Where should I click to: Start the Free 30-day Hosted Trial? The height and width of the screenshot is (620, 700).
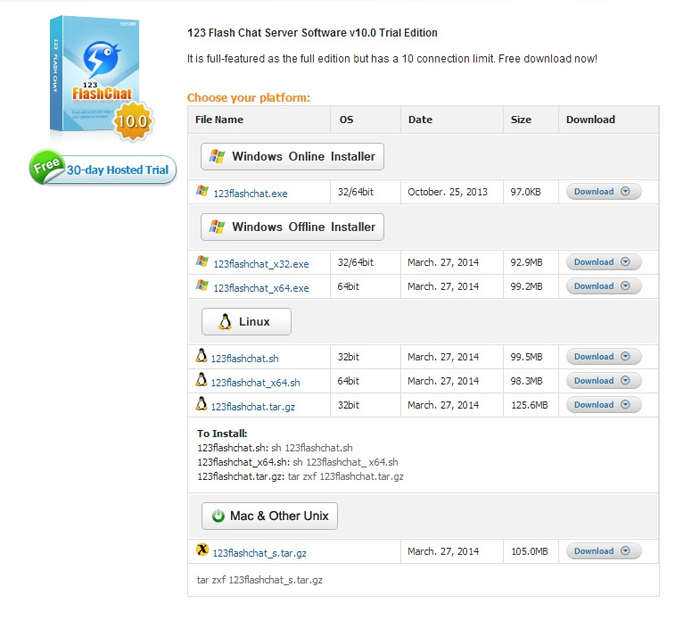click(x=104, y=169)
